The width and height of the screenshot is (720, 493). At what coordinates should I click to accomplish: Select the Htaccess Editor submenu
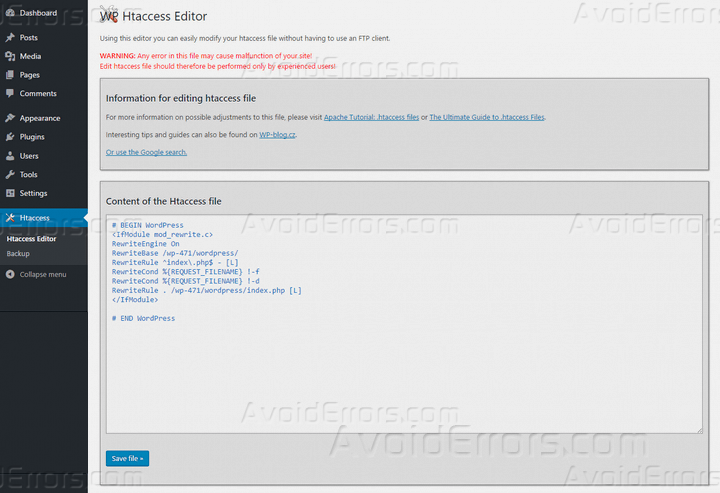coord(31,239)
